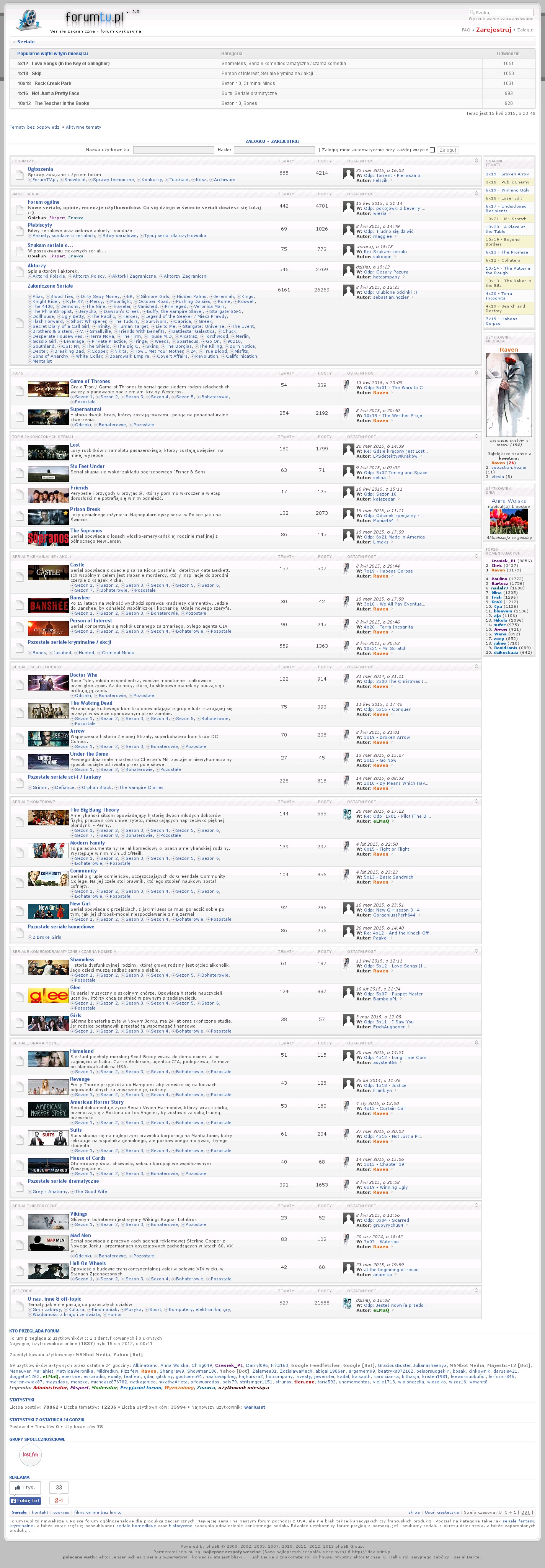Image resolution: width=545 pixels, height=1568 pixels.
Task: Open the last.fm group icon
Action: pyautogui.click(x=30, y=1455)
